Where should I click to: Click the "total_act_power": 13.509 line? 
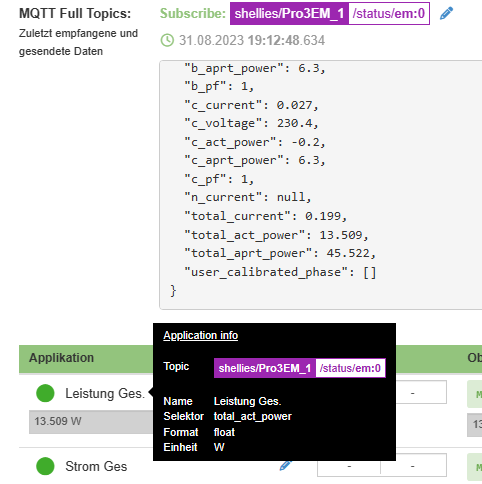tap(276, 235)
